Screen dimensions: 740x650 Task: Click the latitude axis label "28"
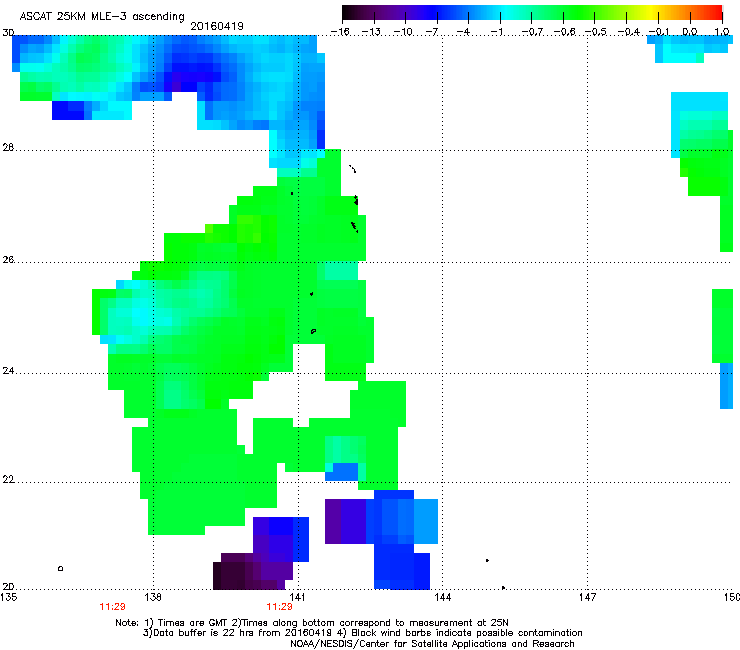[x=8, y=147]
